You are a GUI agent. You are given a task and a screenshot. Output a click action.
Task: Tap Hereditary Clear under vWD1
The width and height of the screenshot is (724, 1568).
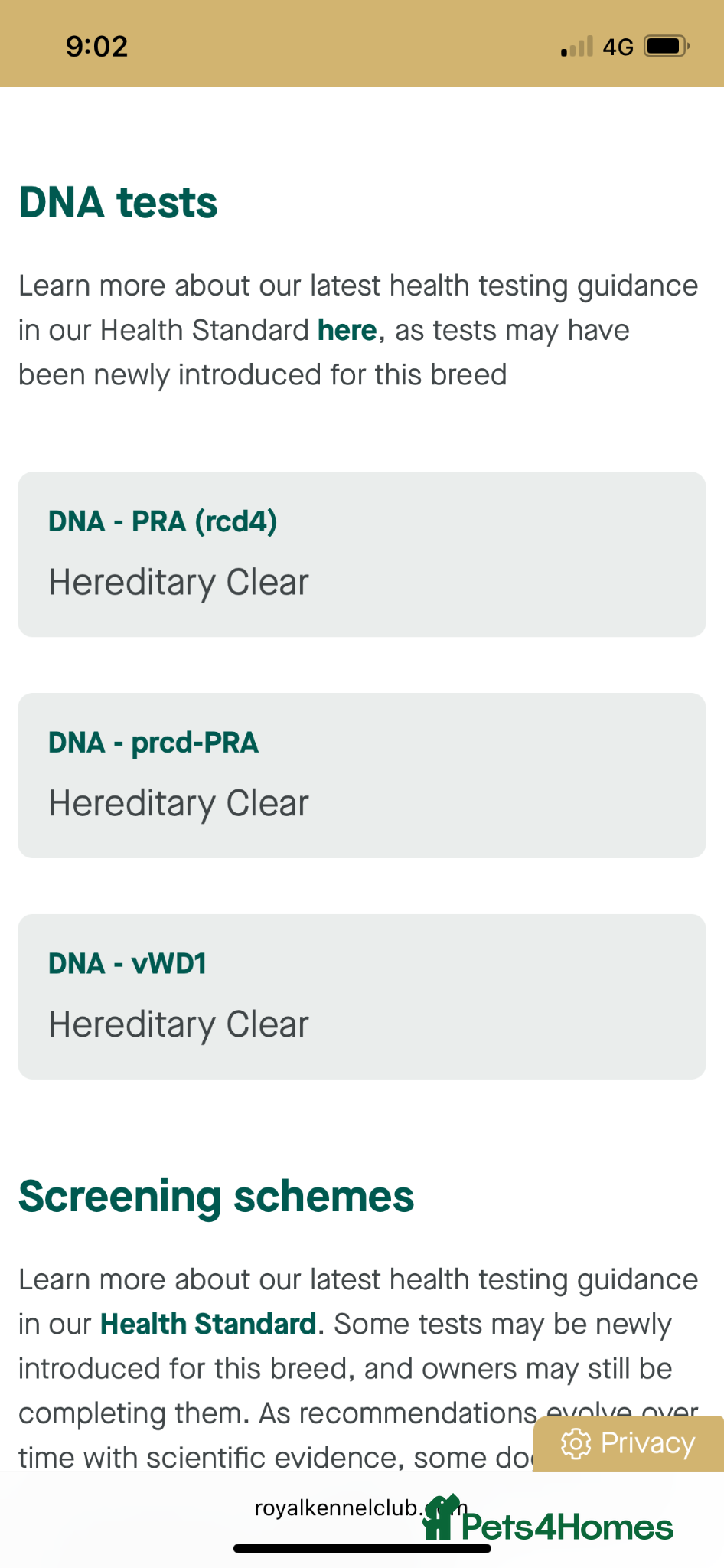(x=178, y=1024)
